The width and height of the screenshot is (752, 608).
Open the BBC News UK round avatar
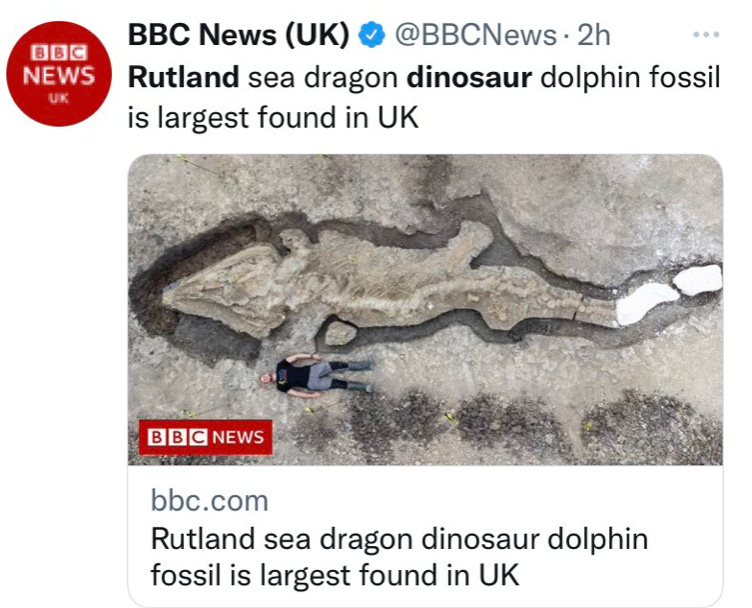(59, 74)
